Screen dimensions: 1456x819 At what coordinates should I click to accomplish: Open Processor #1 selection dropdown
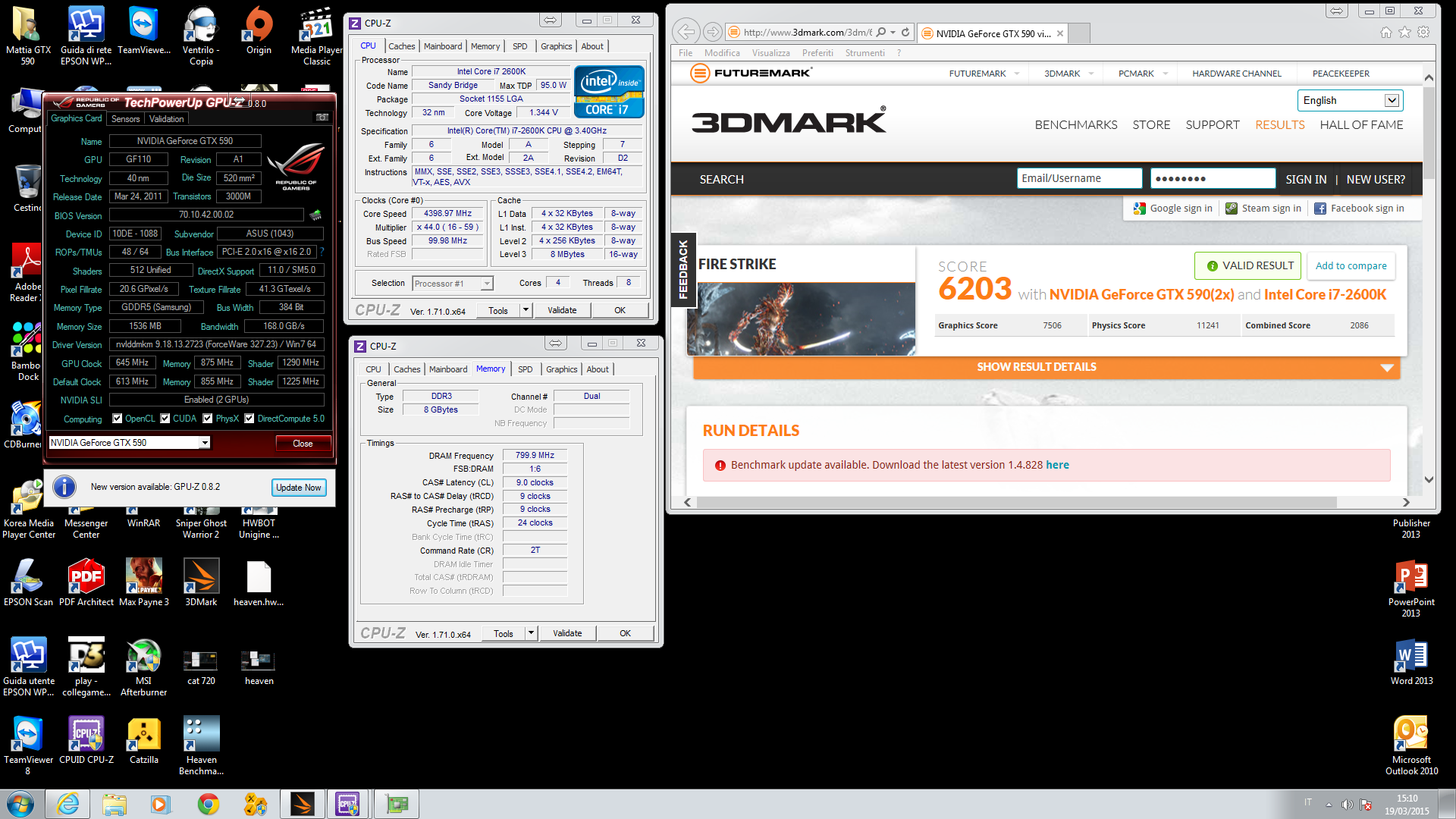coord(487,284)
